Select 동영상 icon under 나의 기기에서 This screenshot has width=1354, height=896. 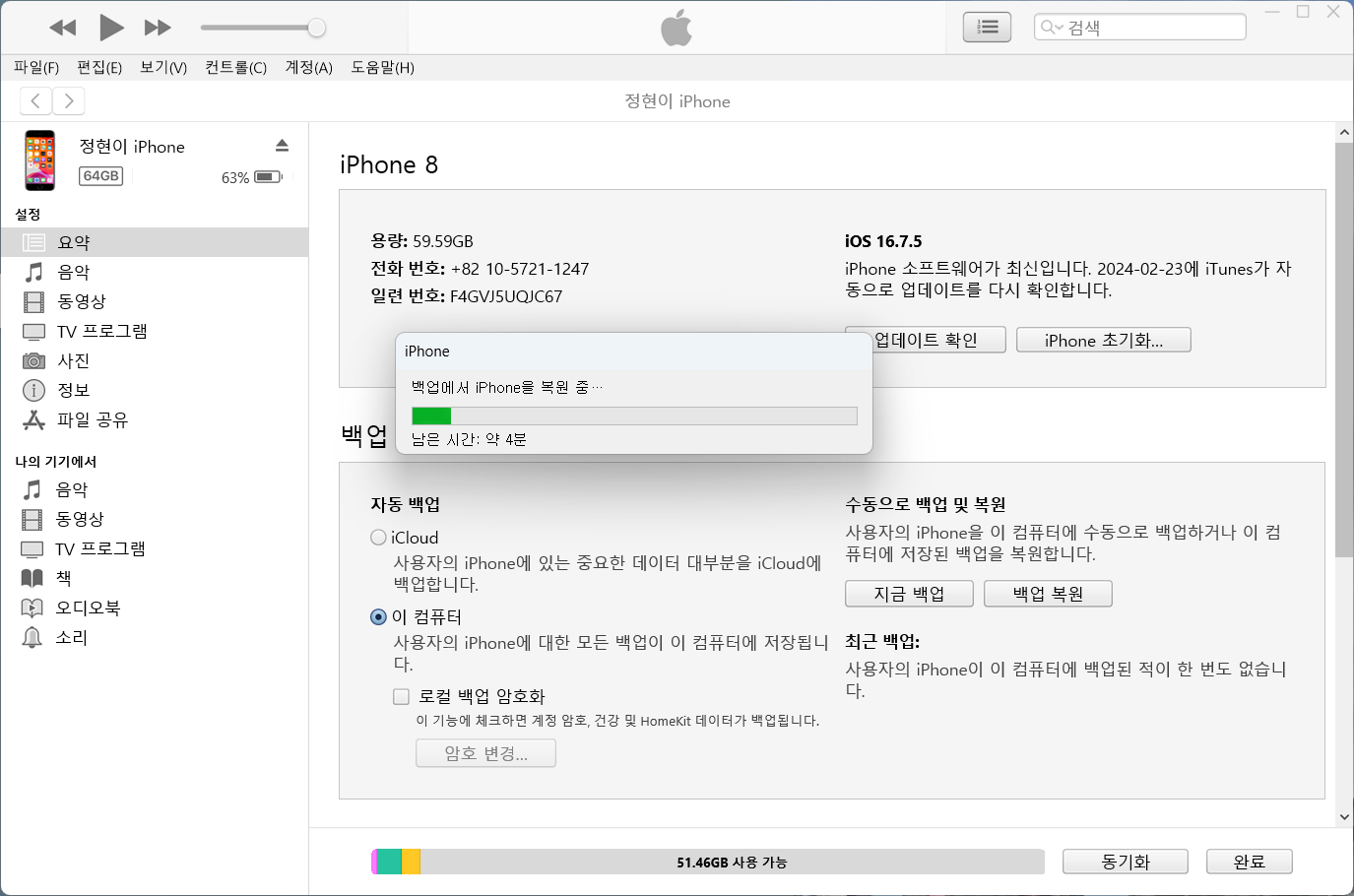point(32,519)
